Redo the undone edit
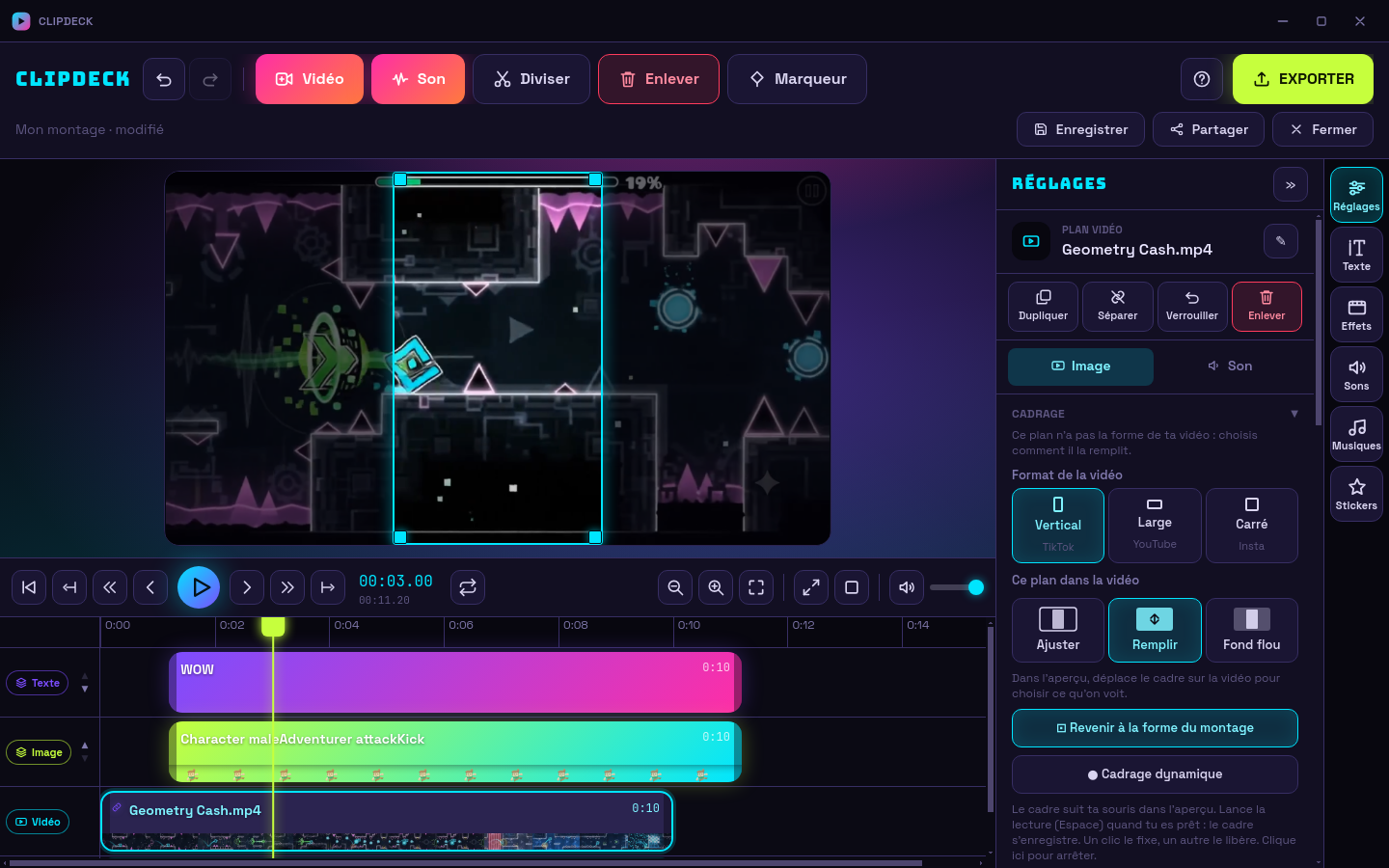This screenshot has height=868, width=1389. (210, 79)
